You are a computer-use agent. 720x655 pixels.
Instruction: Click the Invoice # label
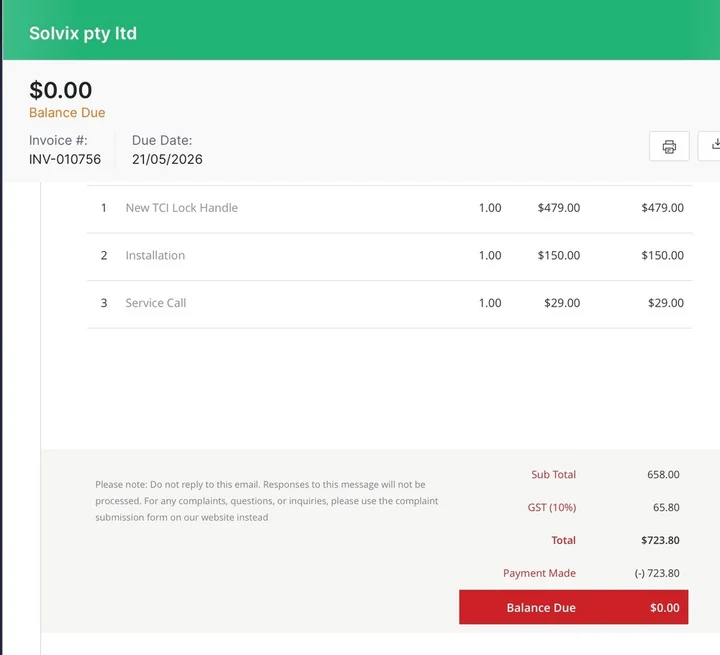58,141
